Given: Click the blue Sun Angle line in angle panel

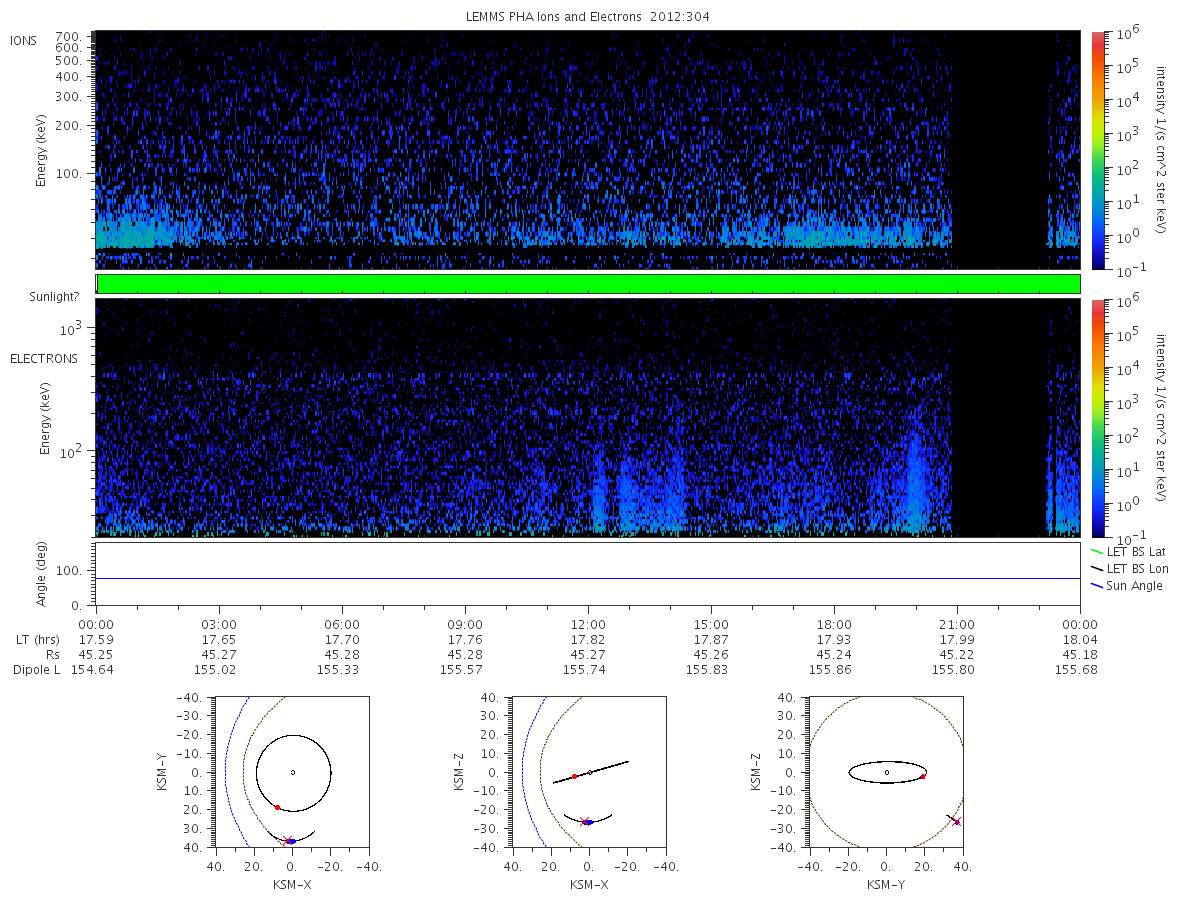Looking at the screenshot, I should pos(588,578).
